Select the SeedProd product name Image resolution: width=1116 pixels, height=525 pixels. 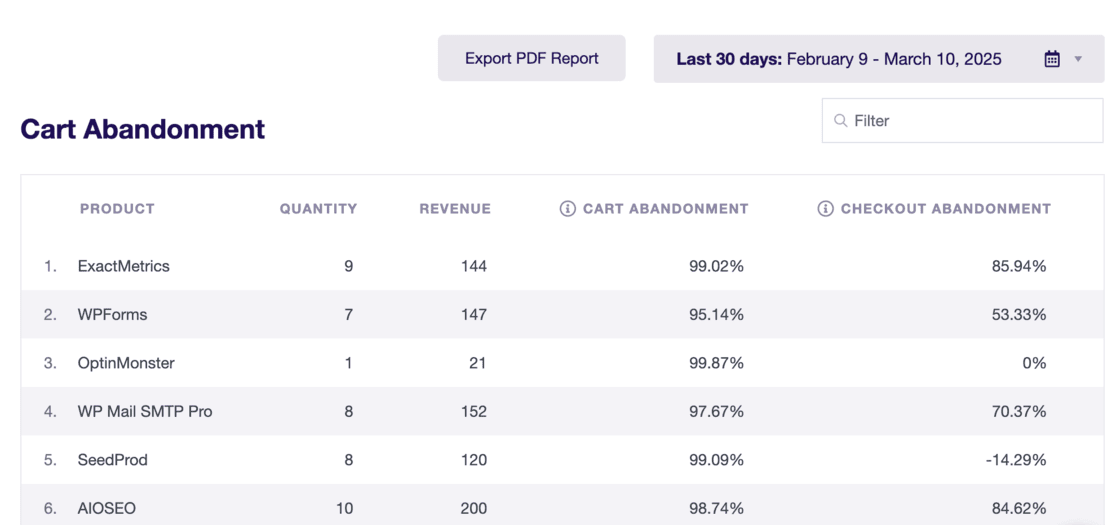tap(112, 460)
